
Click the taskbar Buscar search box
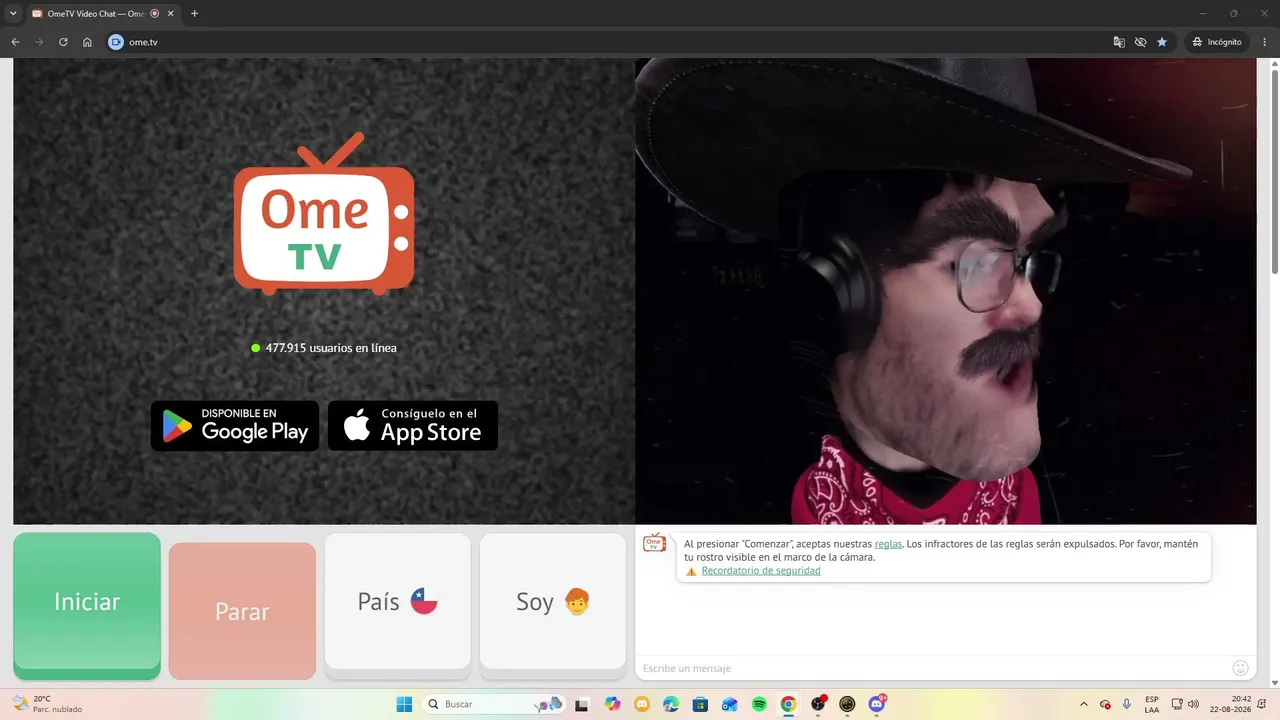(494, 704)
